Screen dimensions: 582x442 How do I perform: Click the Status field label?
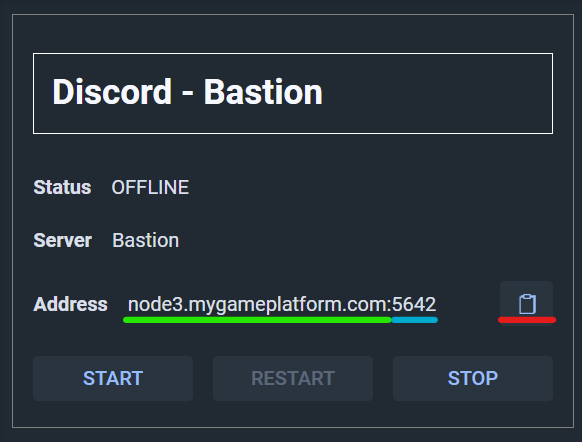click(62, 187)
